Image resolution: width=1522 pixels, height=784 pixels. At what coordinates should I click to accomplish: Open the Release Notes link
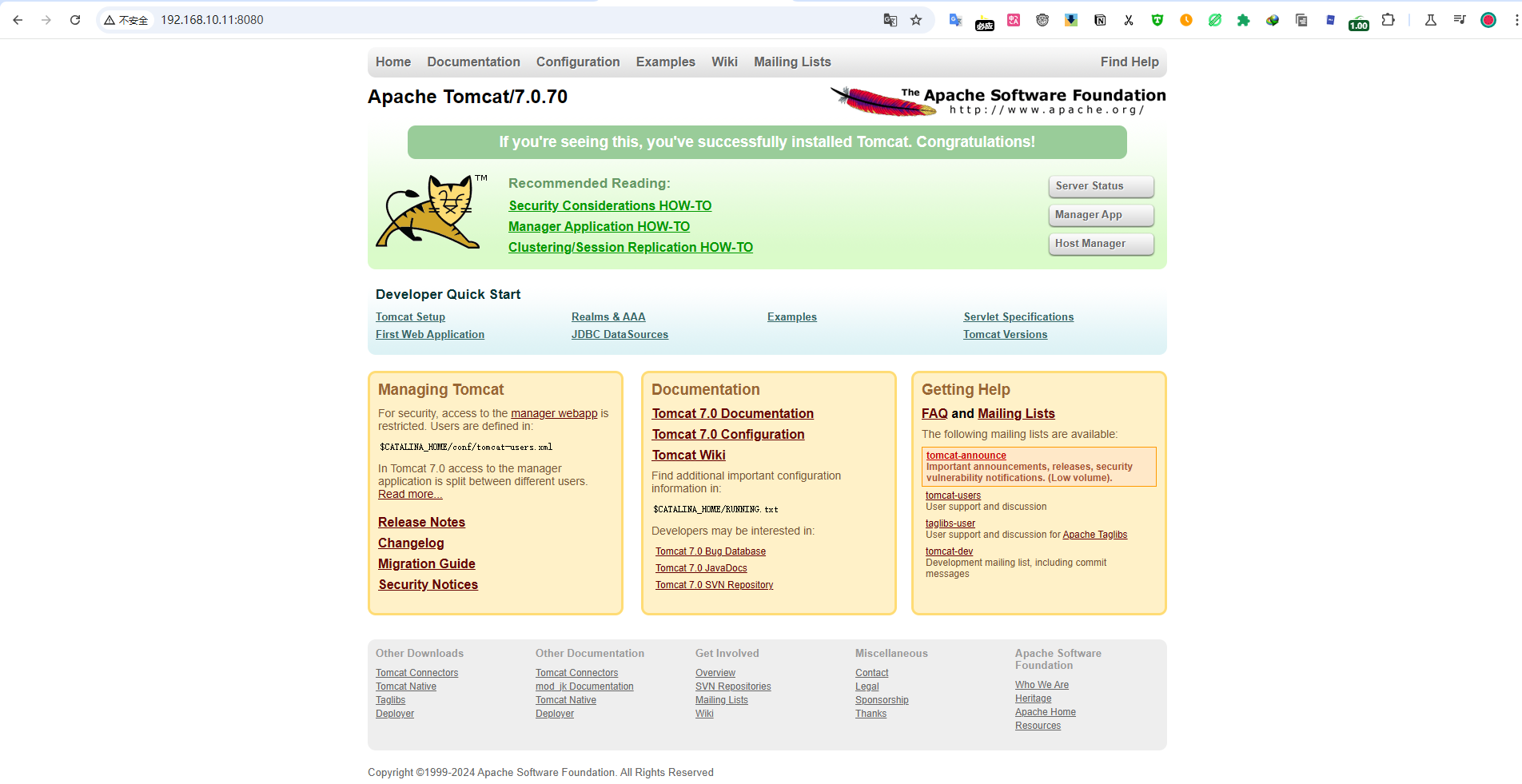(421, 522)
